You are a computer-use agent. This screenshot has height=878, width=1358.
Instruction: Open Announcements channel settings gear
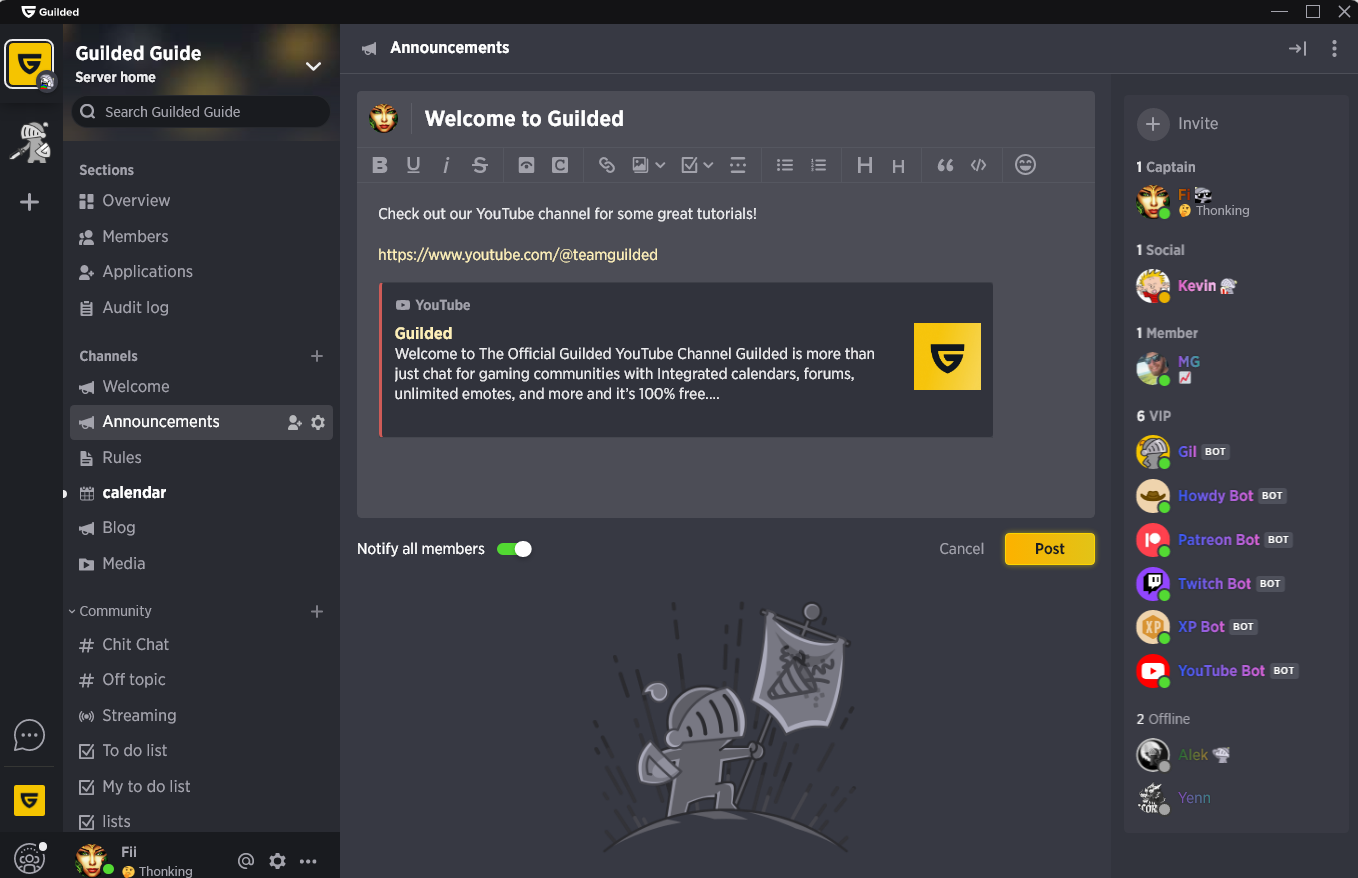tap(318, 423)
